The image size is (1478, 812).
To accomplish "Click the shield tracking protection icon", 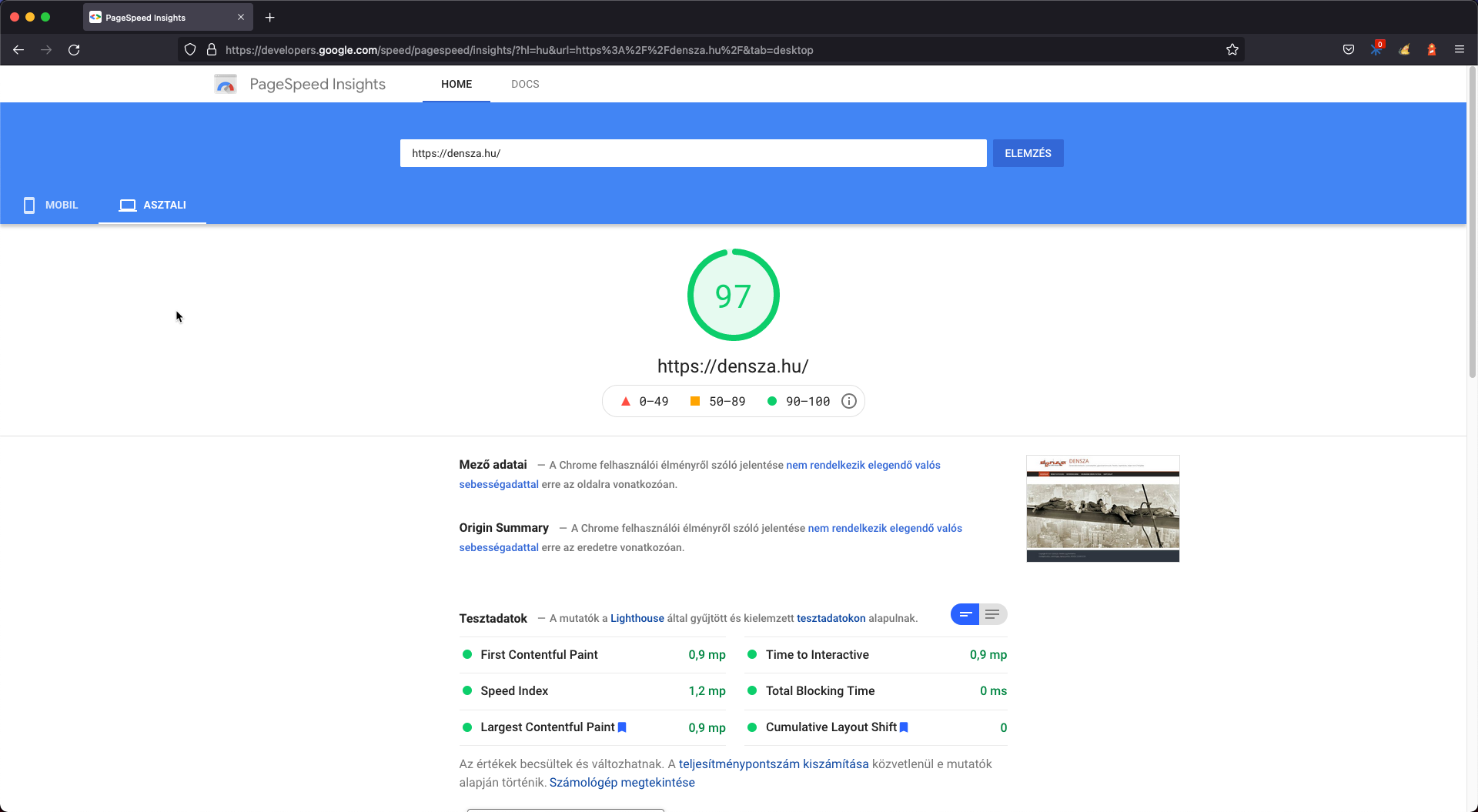I will click(x=190, y=50).
